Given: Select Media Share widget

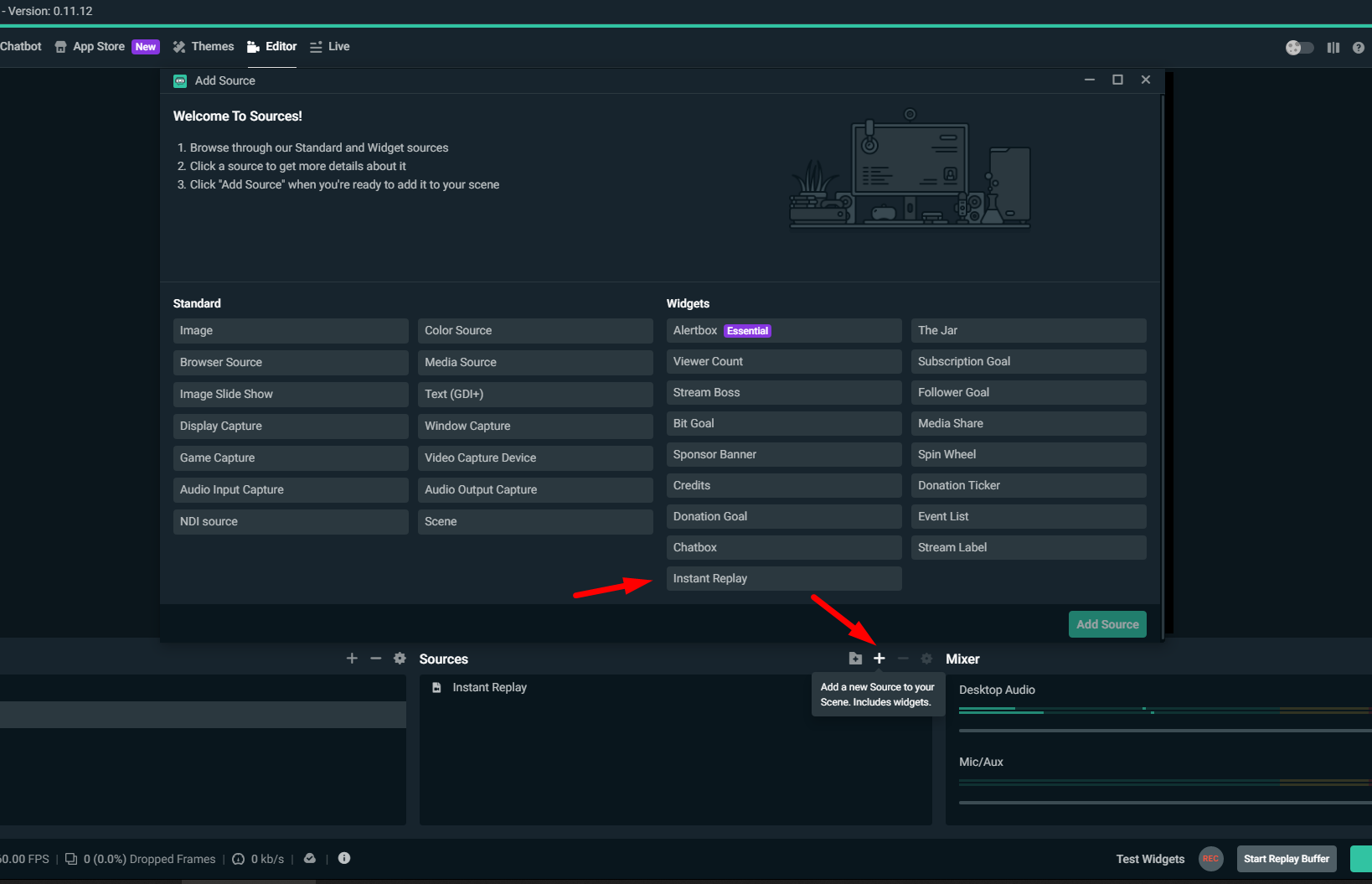Looking at the screenshot, I should pos(1029,423).
